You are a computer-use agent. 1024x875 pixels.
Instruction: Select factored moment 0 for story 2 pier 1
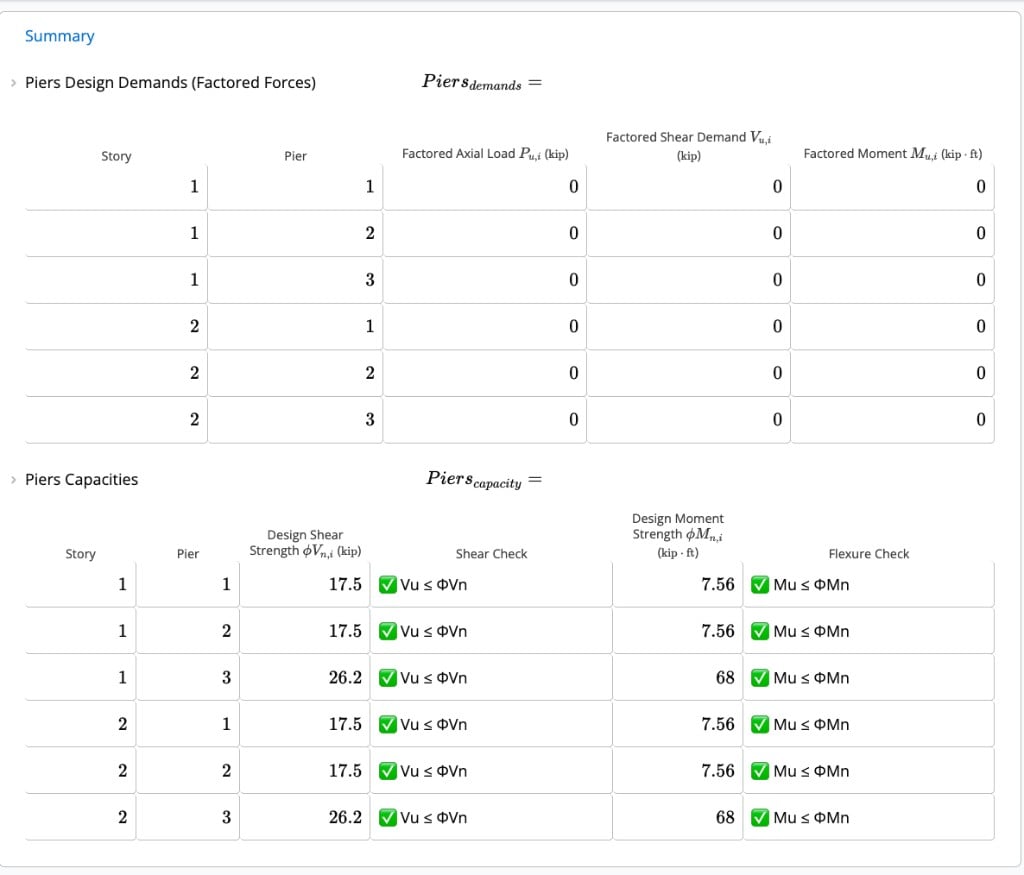click(x=981, y=326)
